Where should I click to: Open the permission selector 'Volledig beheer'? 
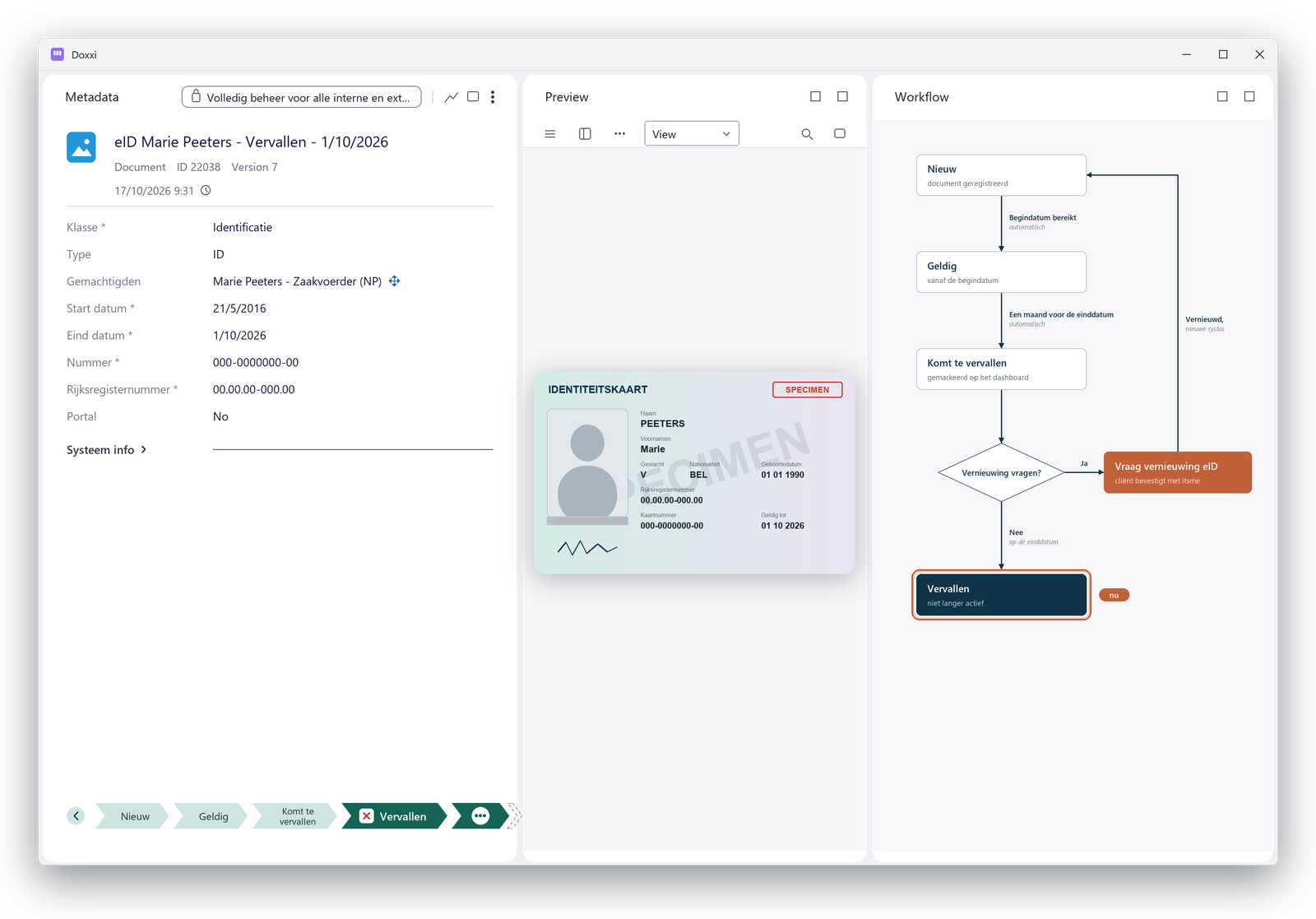[x=302, y=97]
